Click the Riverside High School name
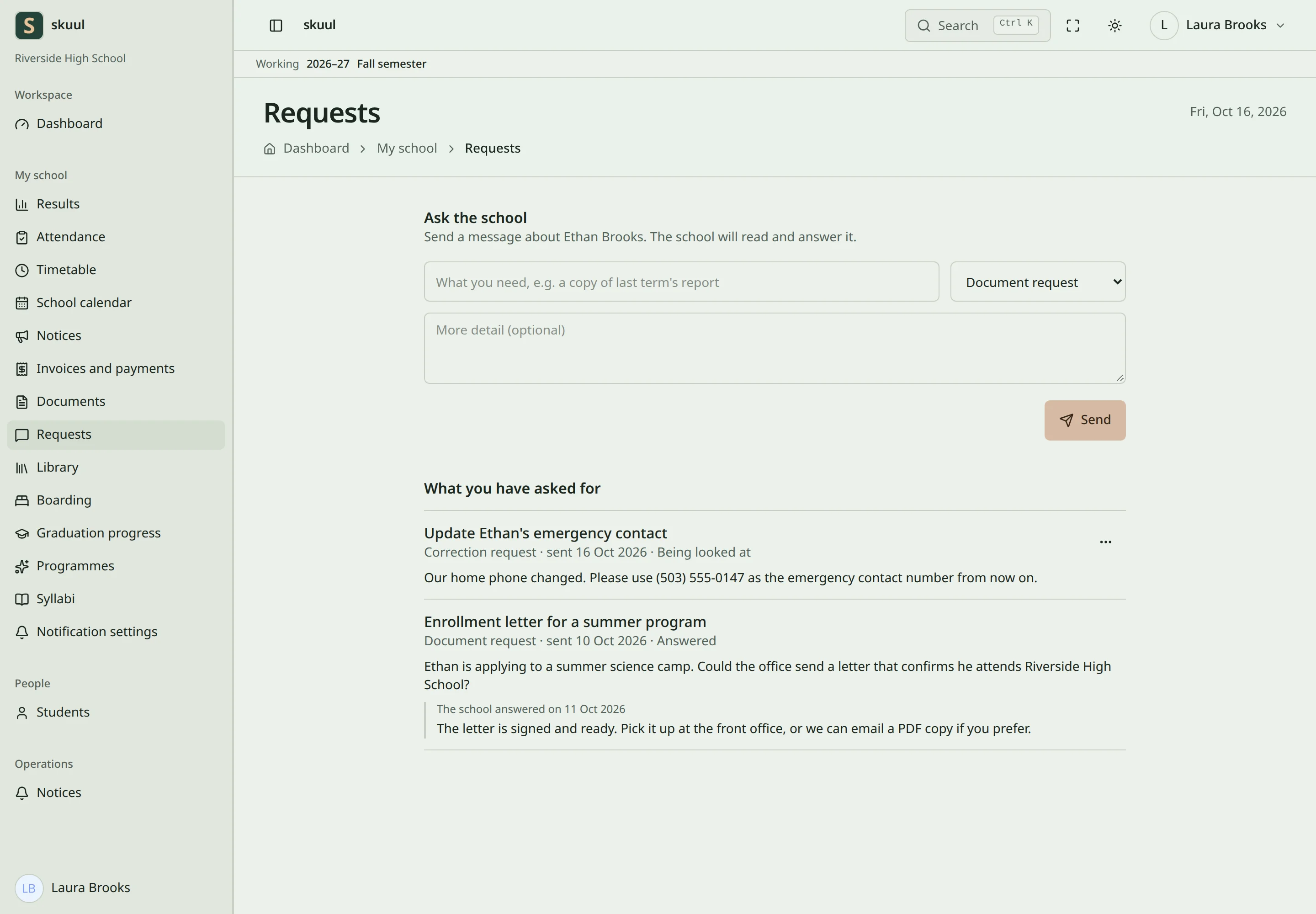This screenshot has height=914, width=1316. point(70,58)
